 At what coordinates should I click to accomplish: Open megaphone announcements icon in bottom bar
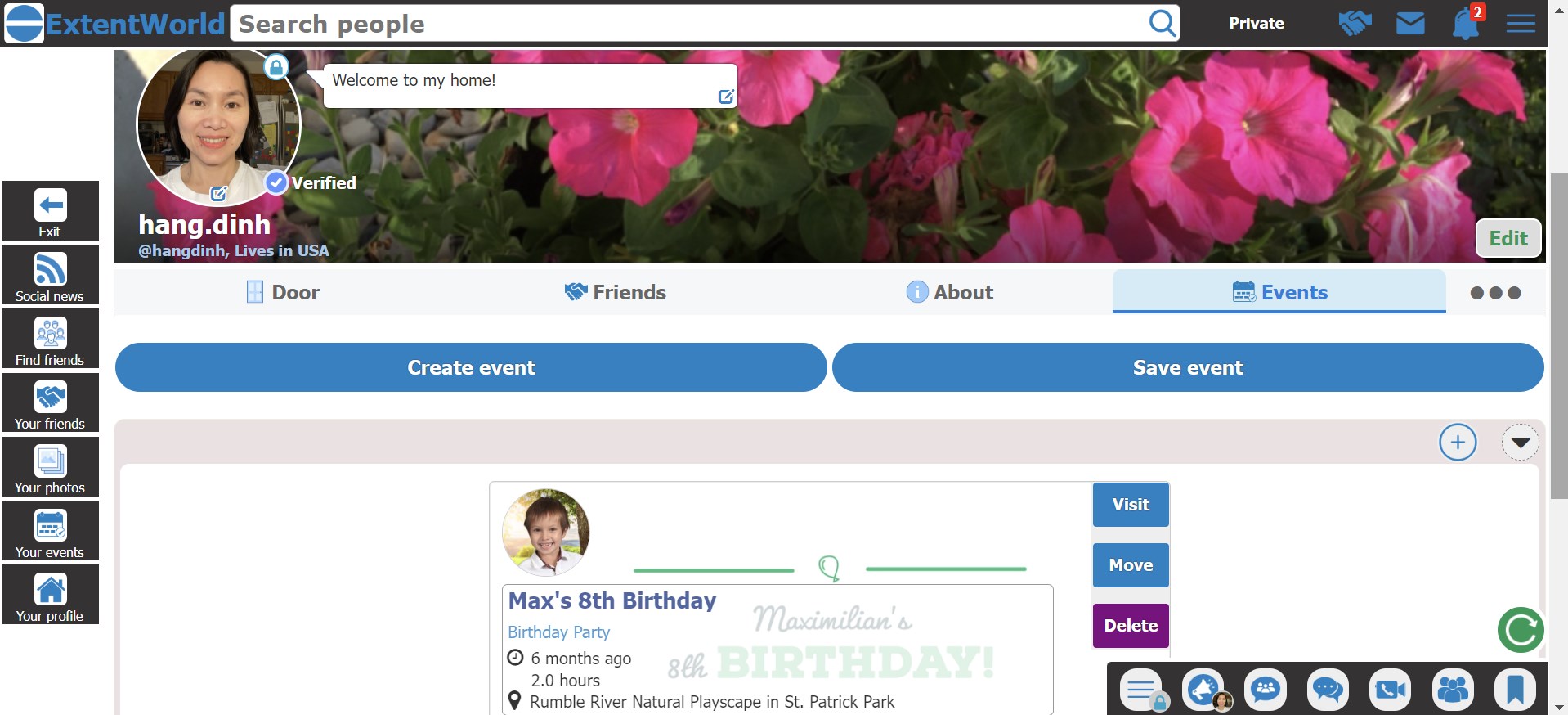tap(1204, 690)
